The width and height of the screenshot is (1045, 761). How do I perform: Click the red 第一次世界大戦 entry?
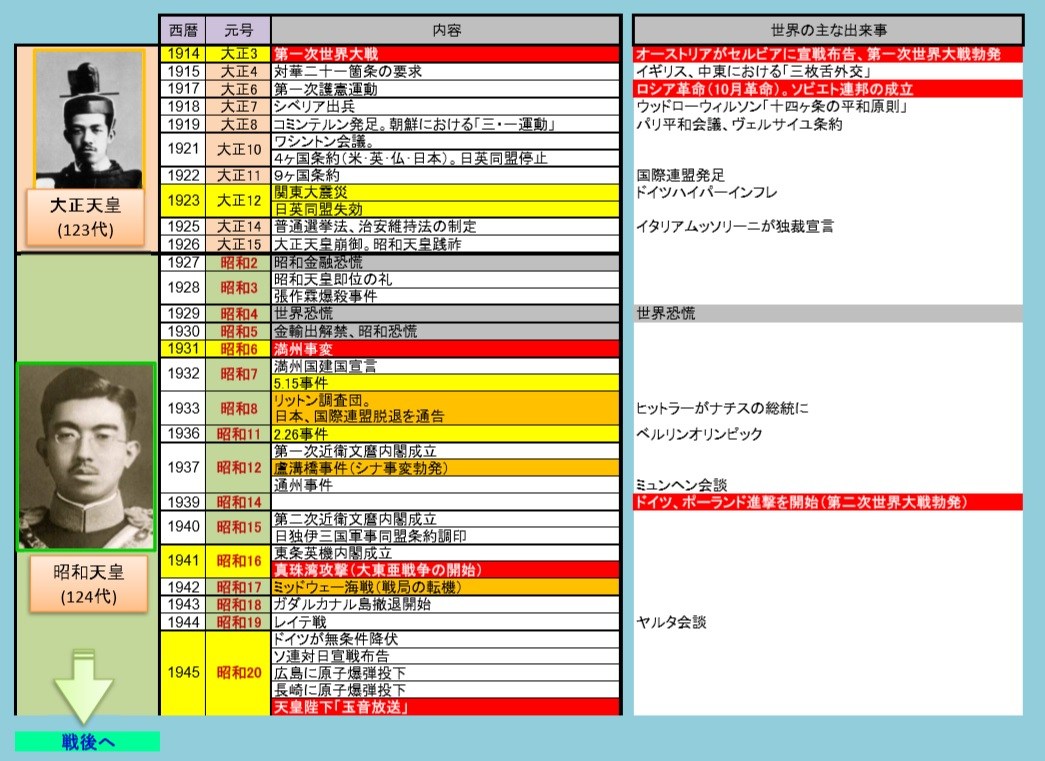[446, 54]
